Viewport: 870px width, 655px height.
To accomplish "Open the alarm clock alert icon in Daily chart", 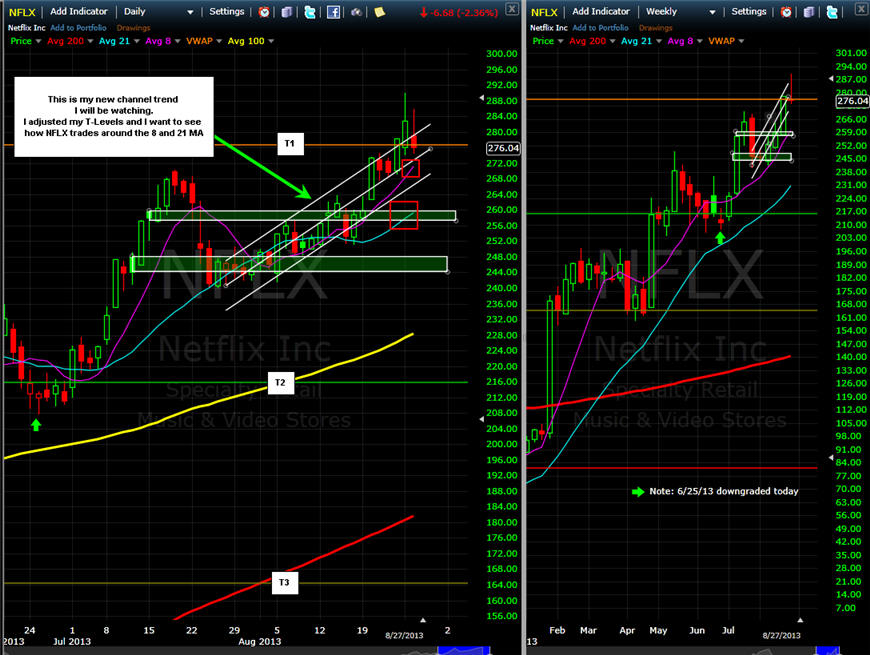I will point(264,12).
